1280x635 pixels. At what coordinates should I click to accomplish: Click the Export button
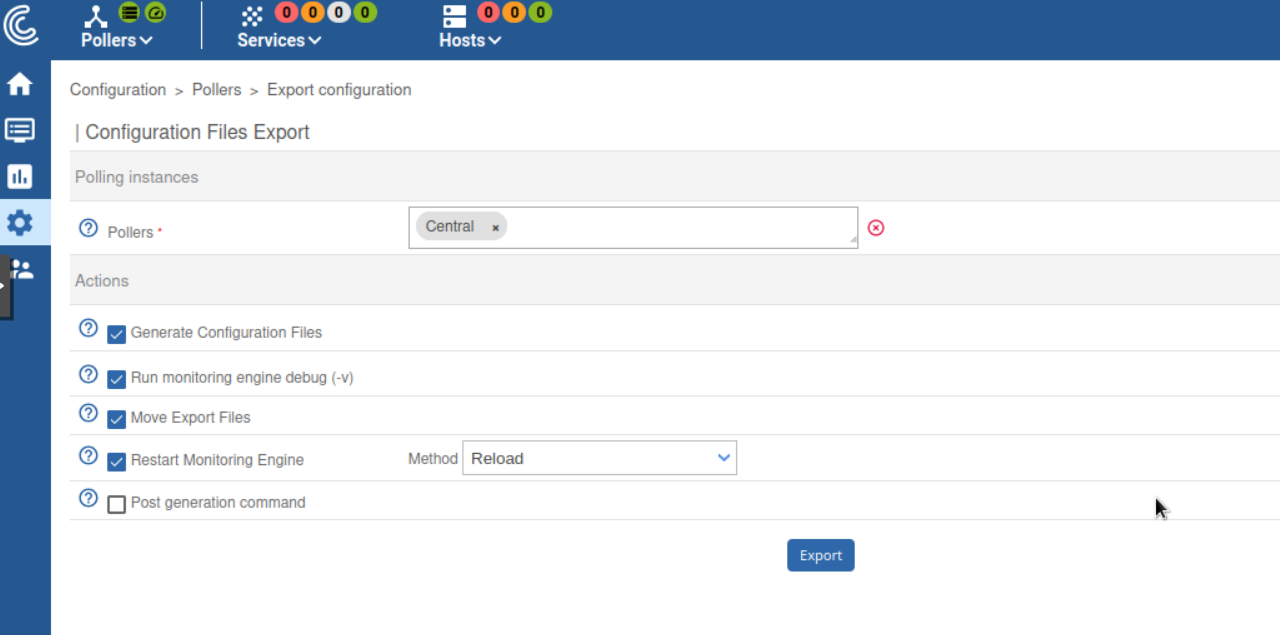pos(820,555)
